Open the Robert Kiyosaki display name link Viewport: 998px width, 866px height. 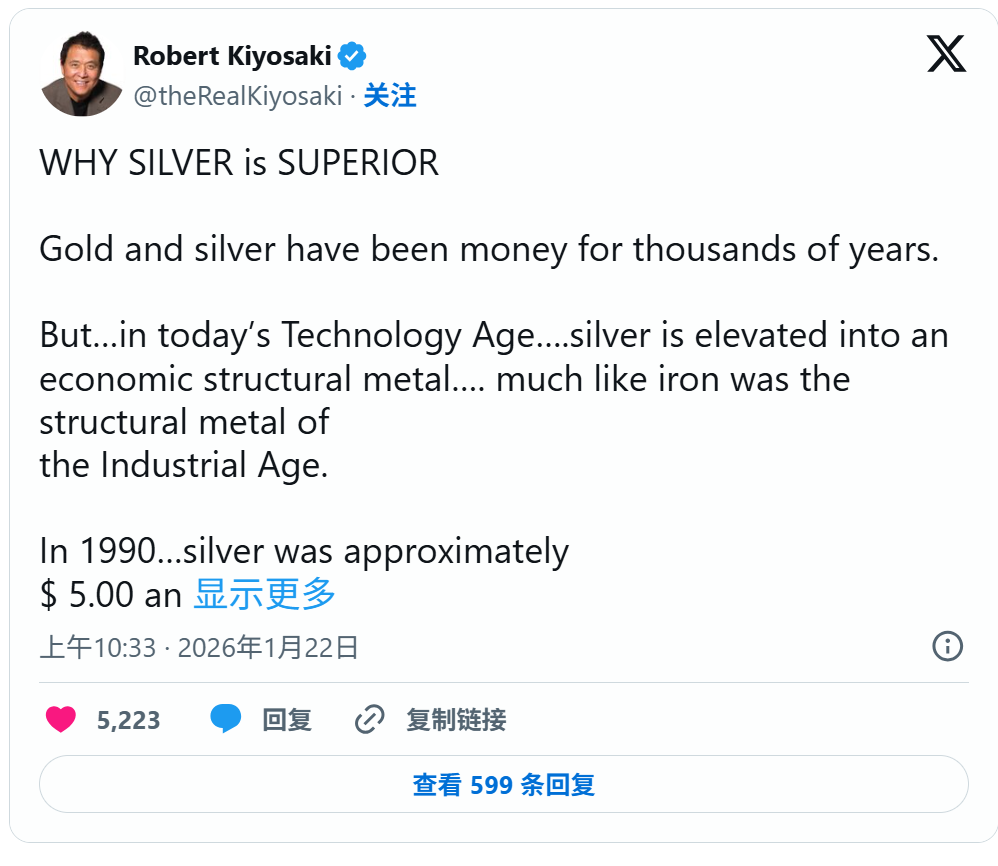pos(232,57)
